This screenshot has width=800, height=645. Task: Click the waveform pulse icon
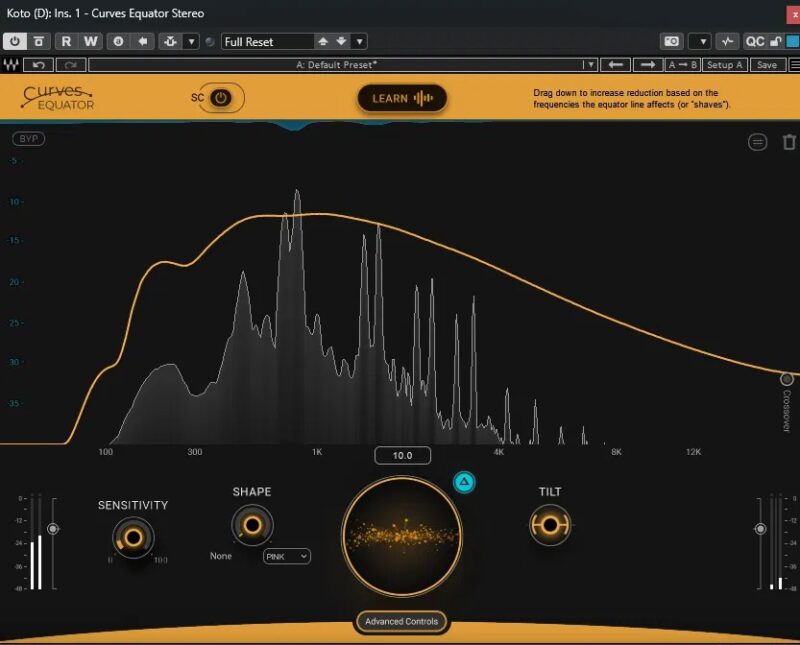pos(727,41)
